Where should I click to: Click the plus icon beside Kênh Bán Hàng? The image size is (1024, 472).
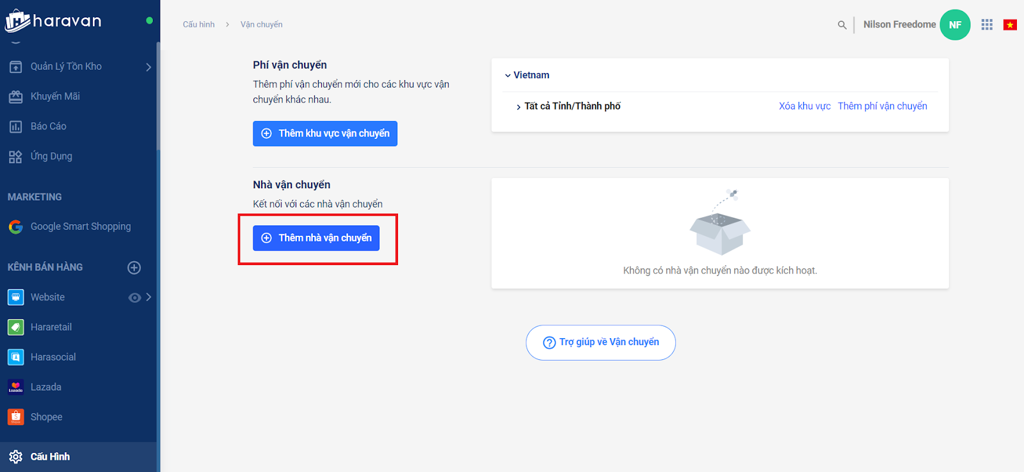point(134,267)
